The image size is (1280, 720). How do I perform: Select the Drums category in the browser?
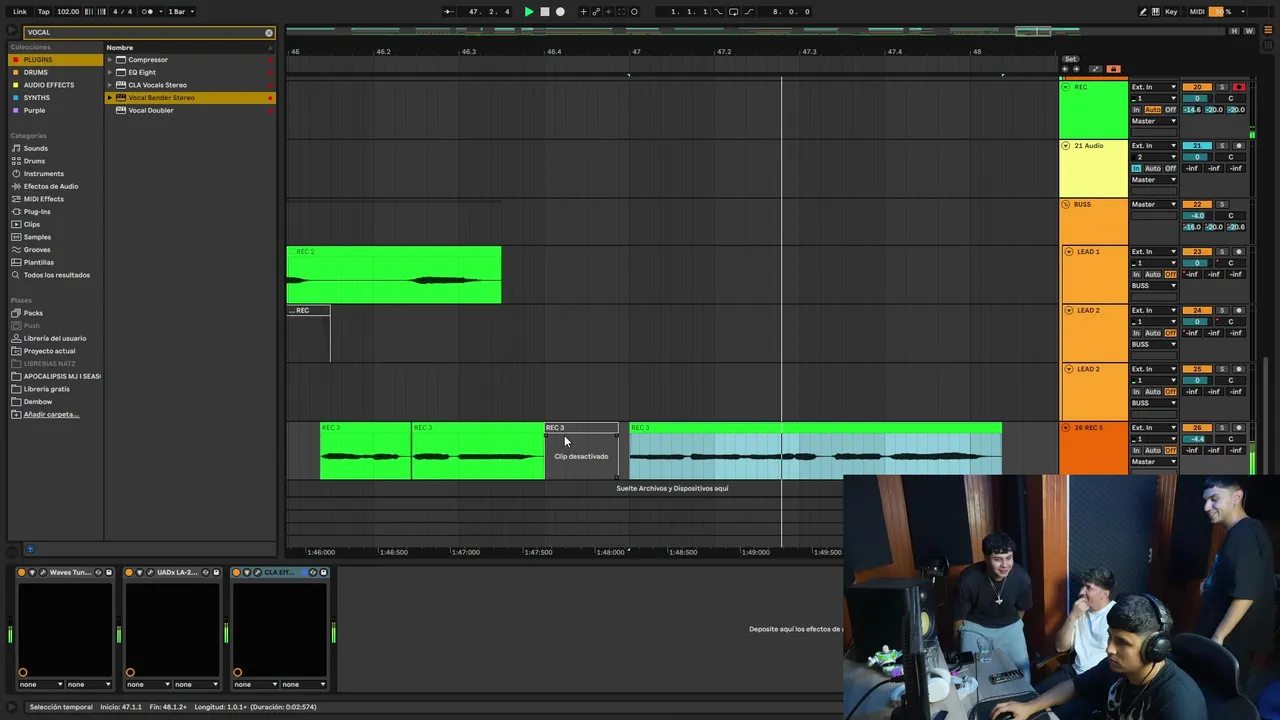click(34, 161)
